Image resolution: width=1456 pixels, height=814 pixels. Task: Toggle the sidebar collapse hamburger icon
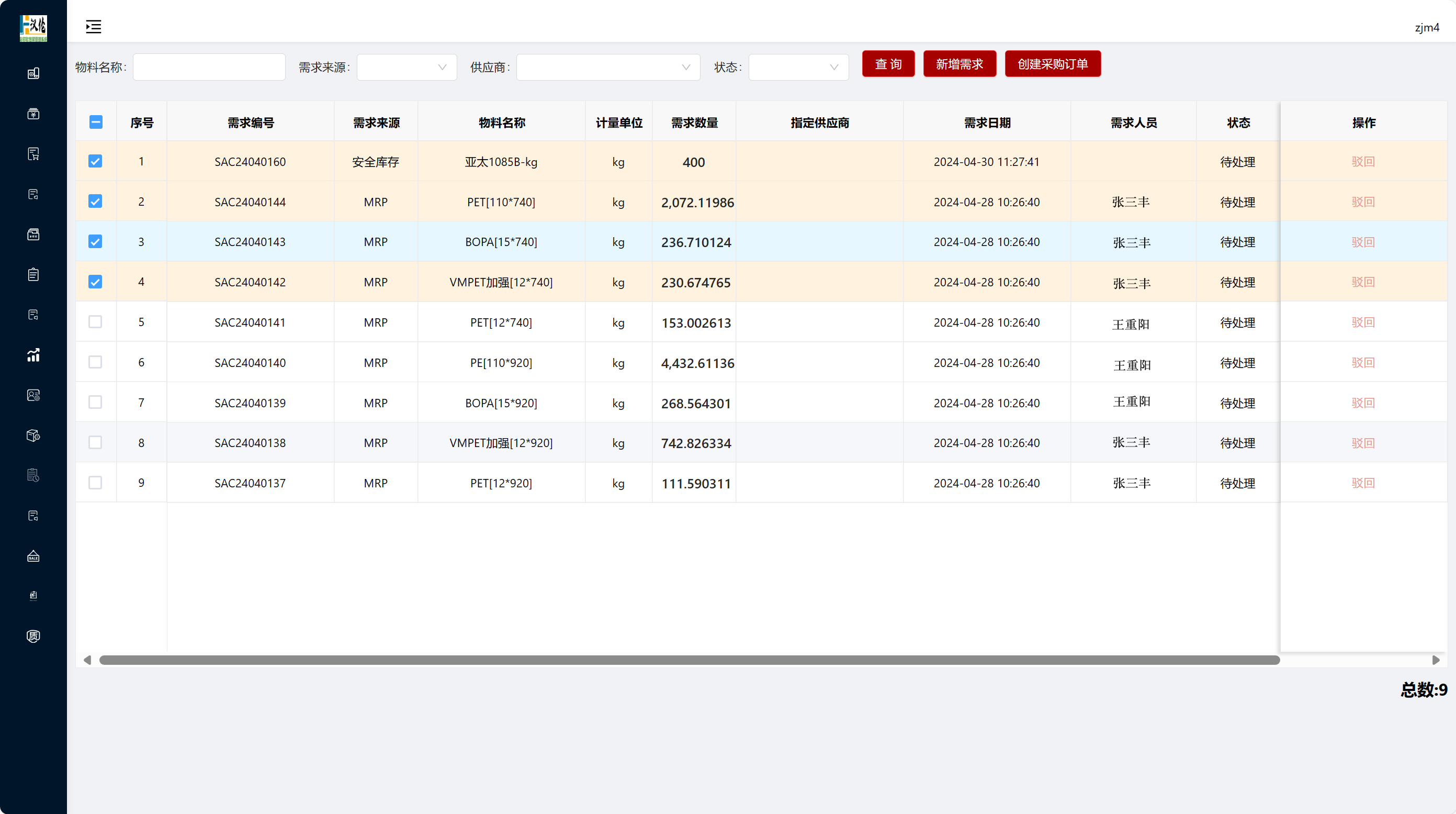[93, 27]
